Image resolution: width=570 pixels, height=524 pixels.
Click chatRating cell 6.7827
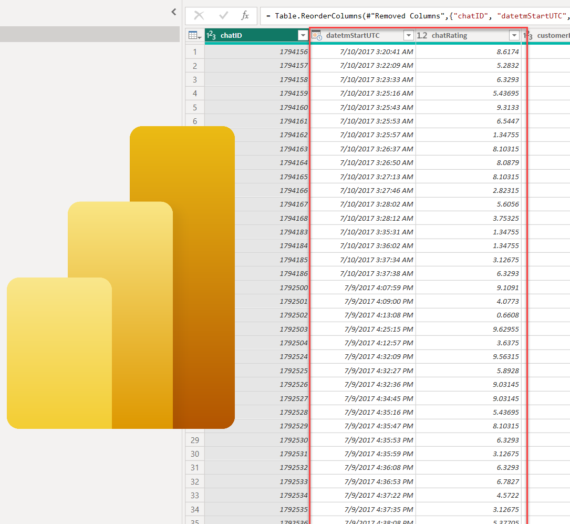point(468,481)
